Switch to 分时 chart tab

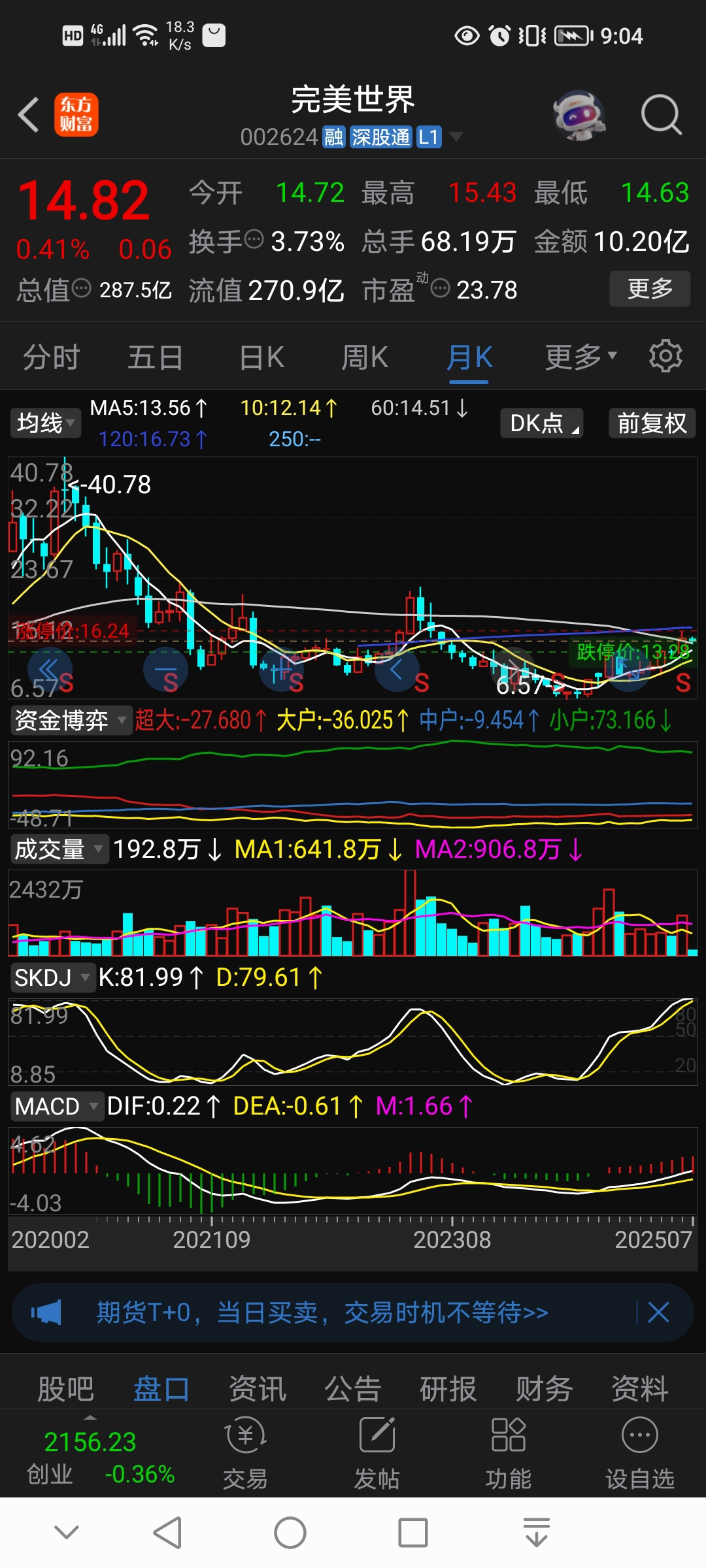coord(51,358)
